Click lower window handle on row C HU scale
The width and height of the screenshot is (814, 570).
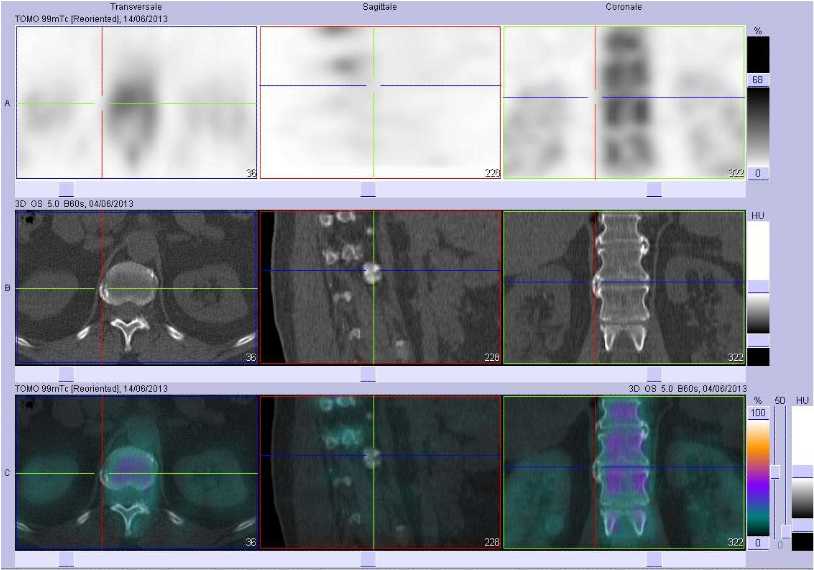(803, 525)
